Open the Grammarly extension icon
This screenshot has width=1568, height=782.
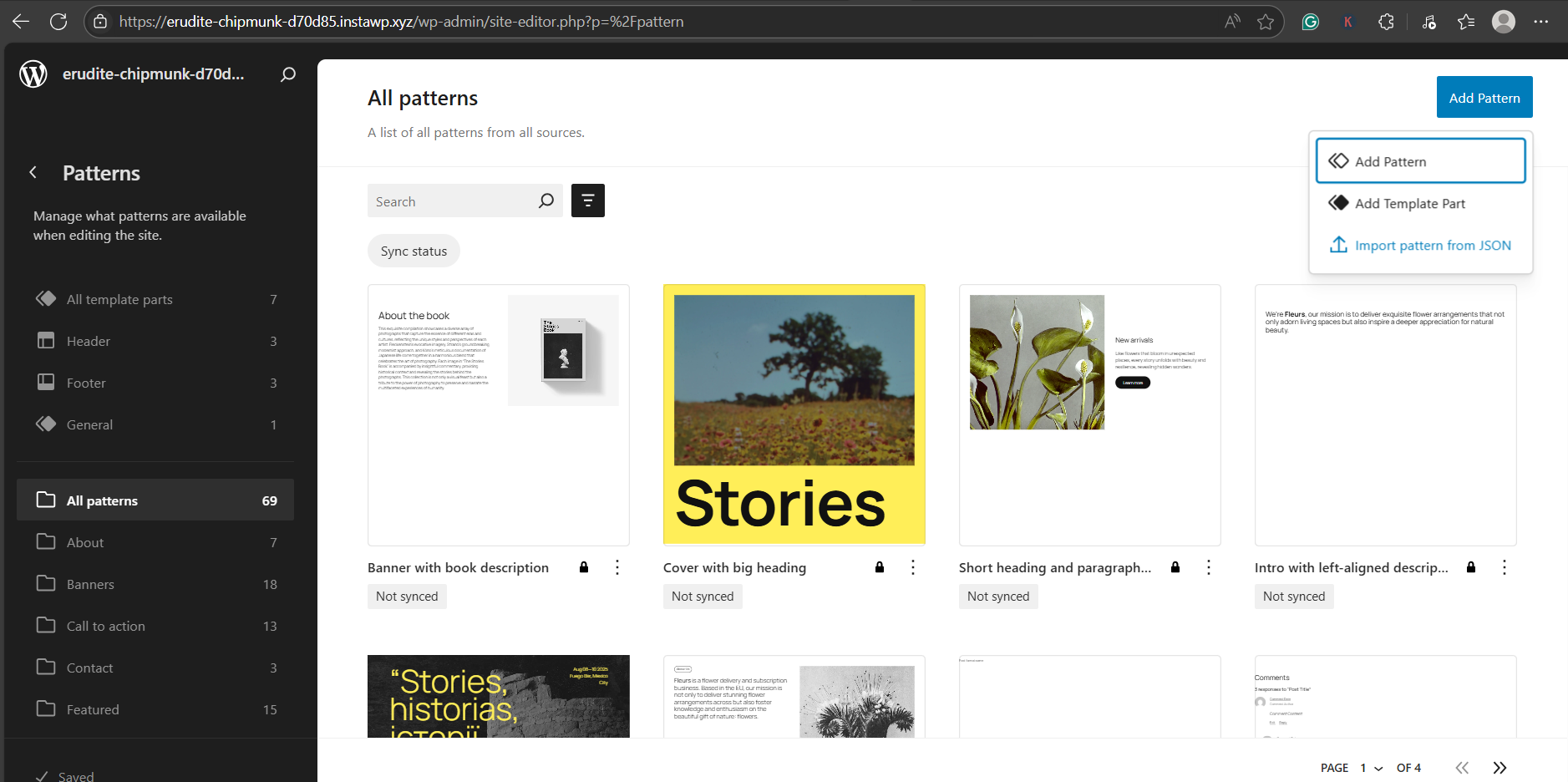[1311, 22]
